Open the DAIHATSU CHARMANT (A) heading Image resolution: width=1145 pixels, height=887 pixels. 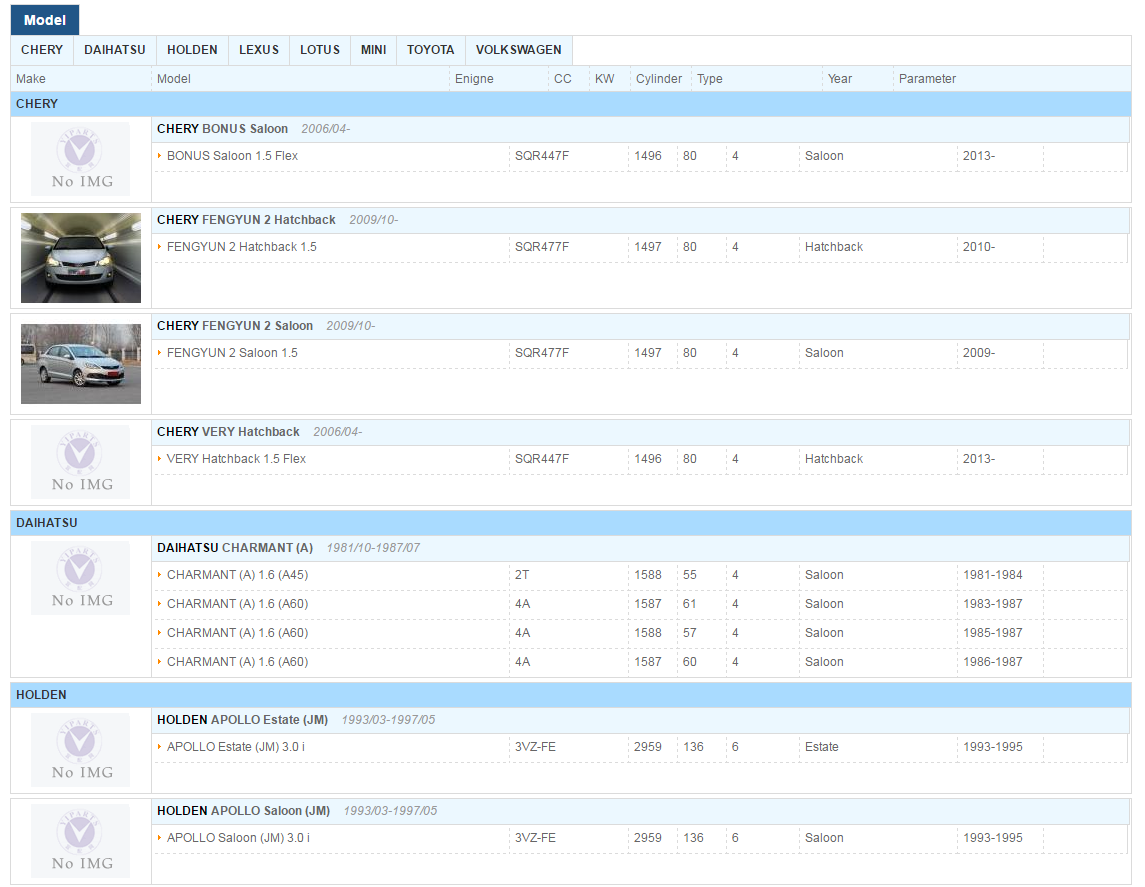tap(234, 548)
